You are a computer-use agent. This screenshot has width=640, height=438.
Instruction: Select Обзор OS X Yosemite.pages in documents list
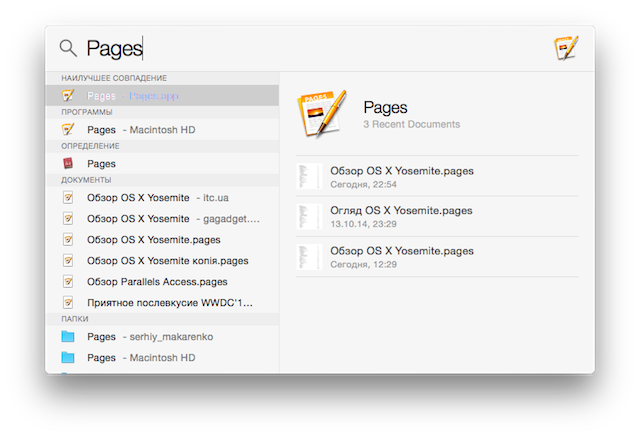pos(162,240)
